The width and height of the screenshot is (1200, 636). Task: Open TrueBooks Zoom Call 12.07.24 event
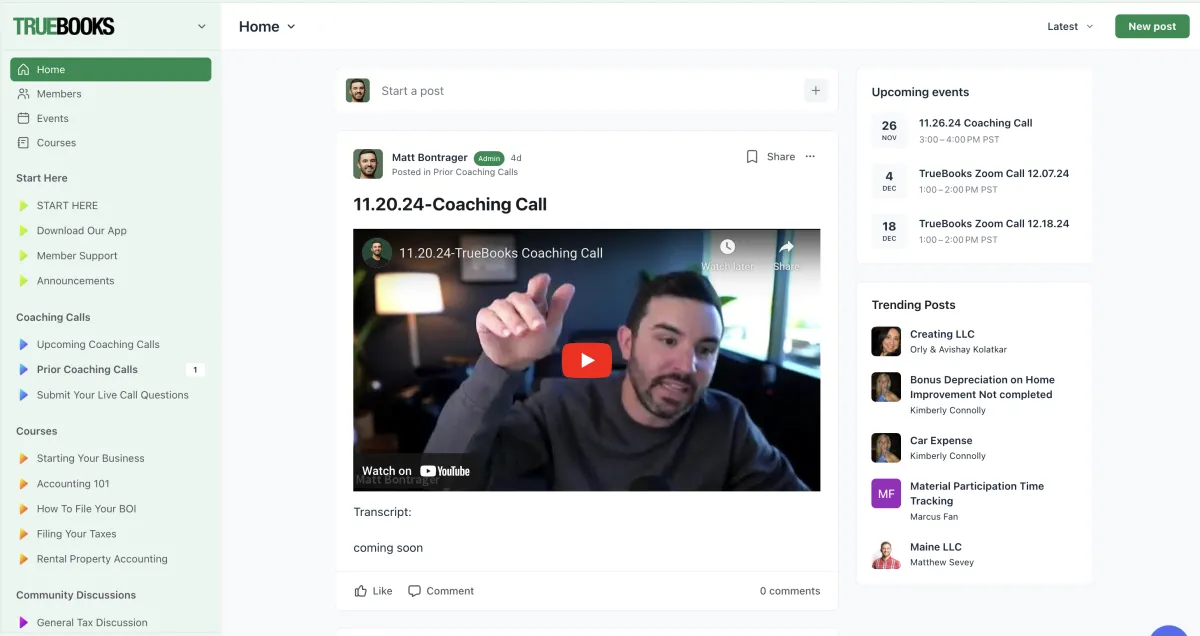click(994, 173)
